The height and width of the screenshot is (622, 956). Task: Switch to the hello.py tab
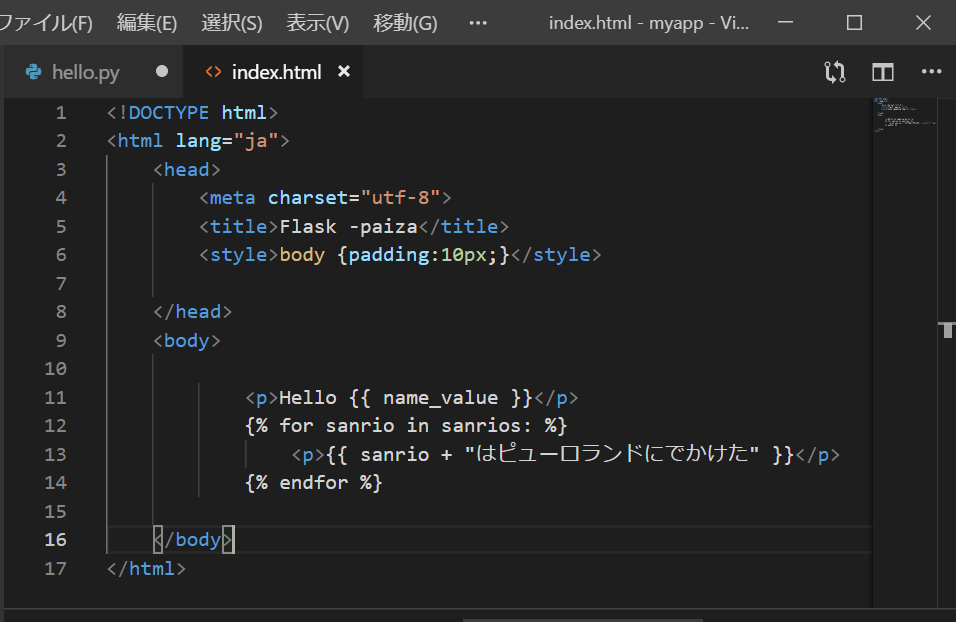[x=88, y=71]
